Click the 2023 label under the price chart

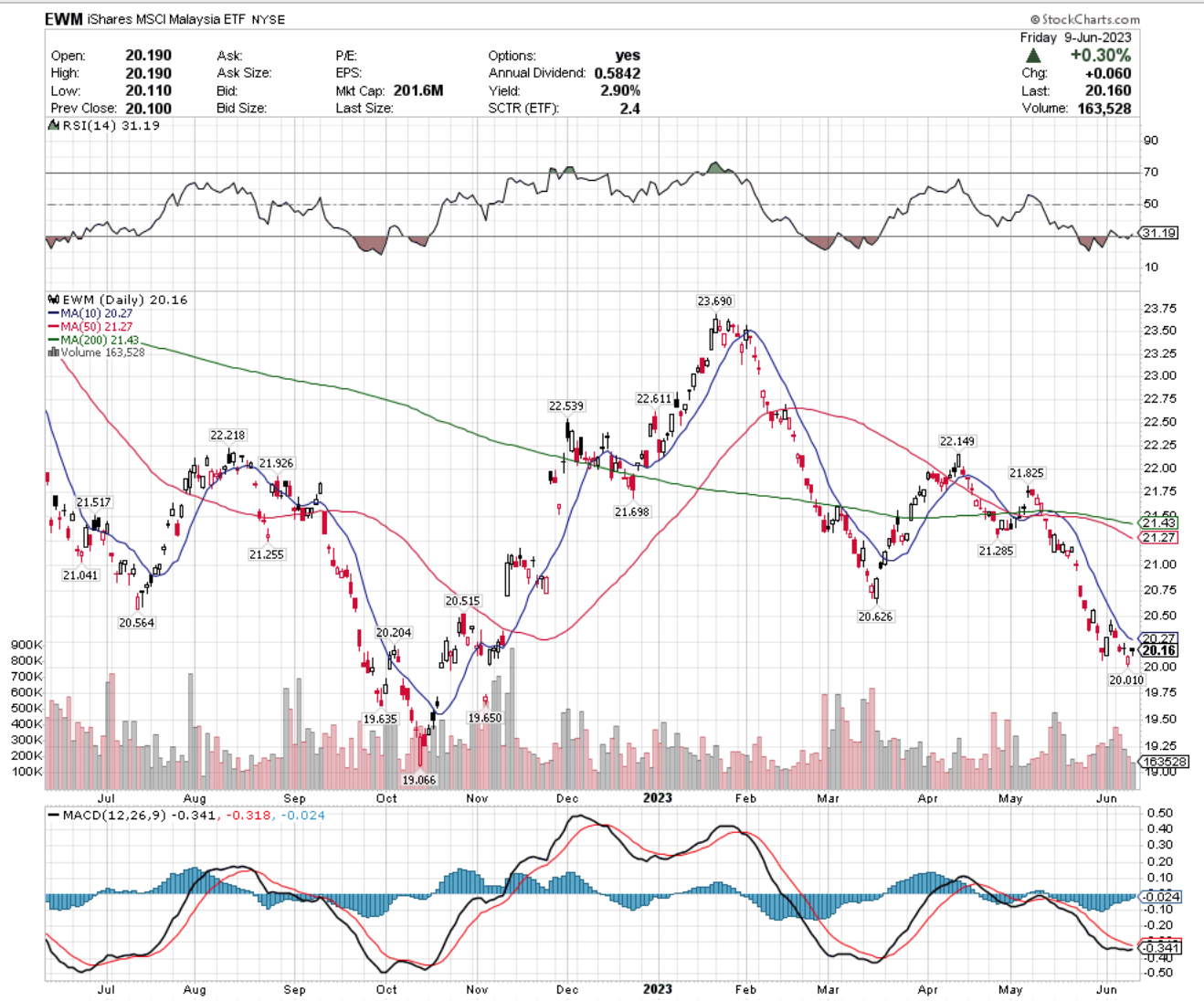[x=658, y=797]
